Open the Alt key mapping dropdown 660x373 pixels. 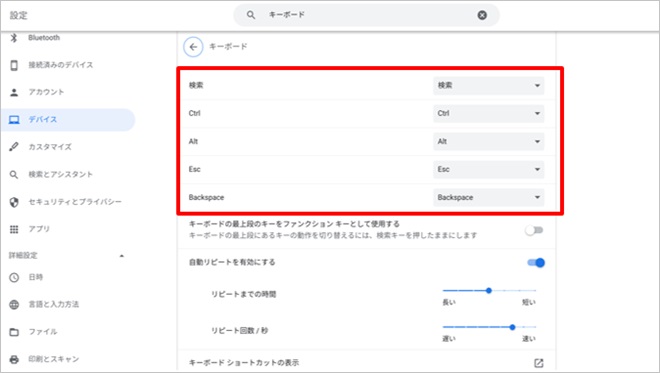click(488, 141)
